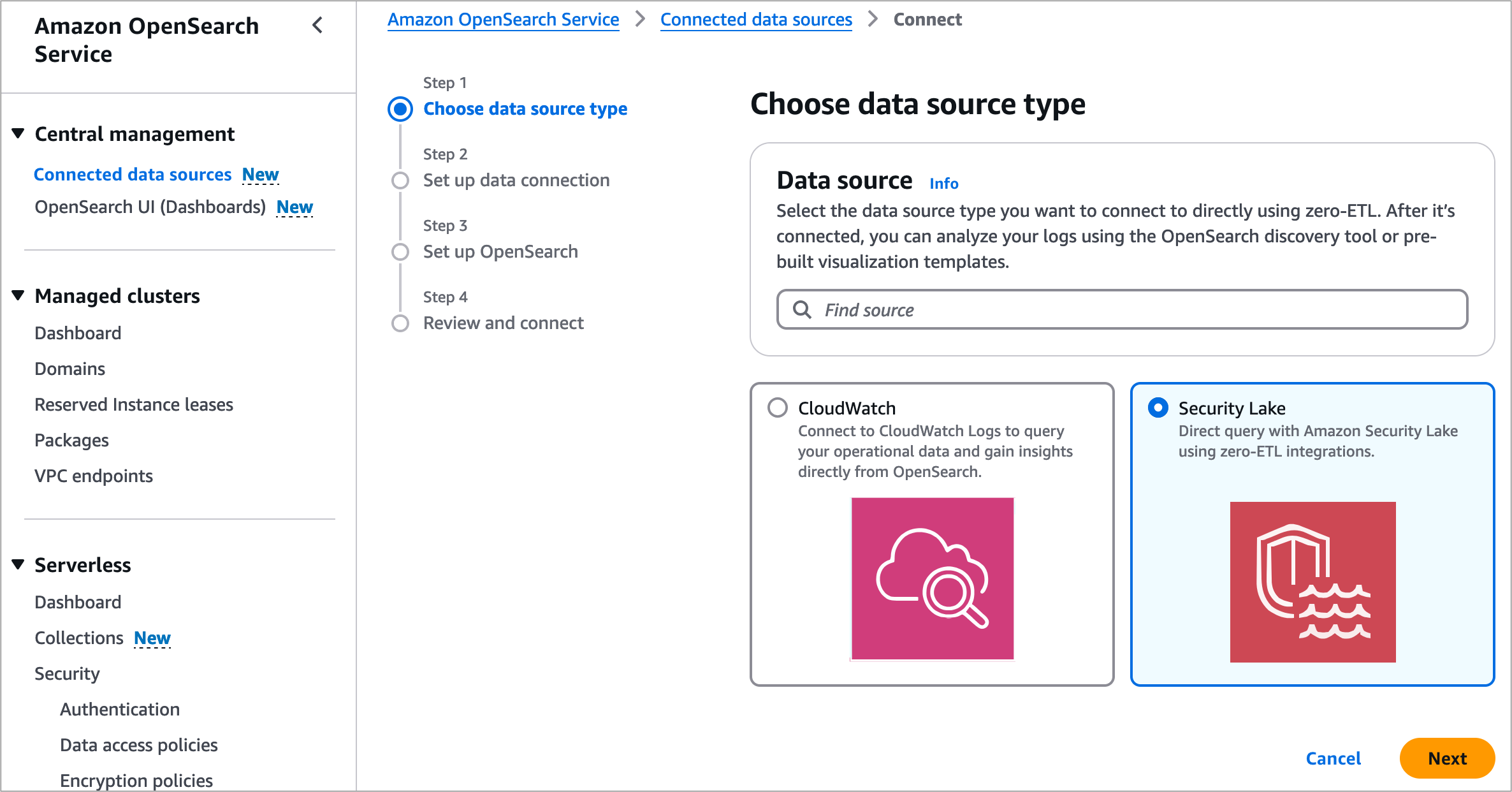Collapse the Serverless section triangle
Screen dimensions: 1512x792
(x=18, y=565)
